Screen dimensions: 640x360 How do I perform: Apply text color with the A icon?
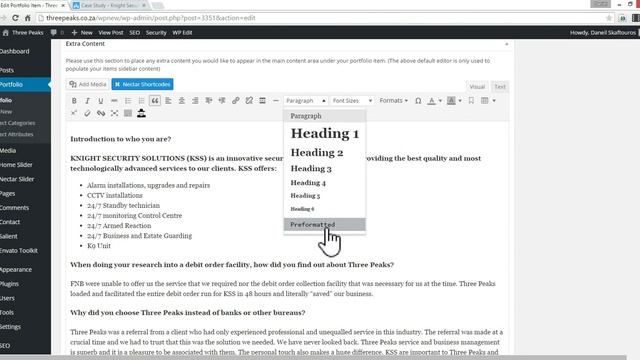(x=431, y=101)
